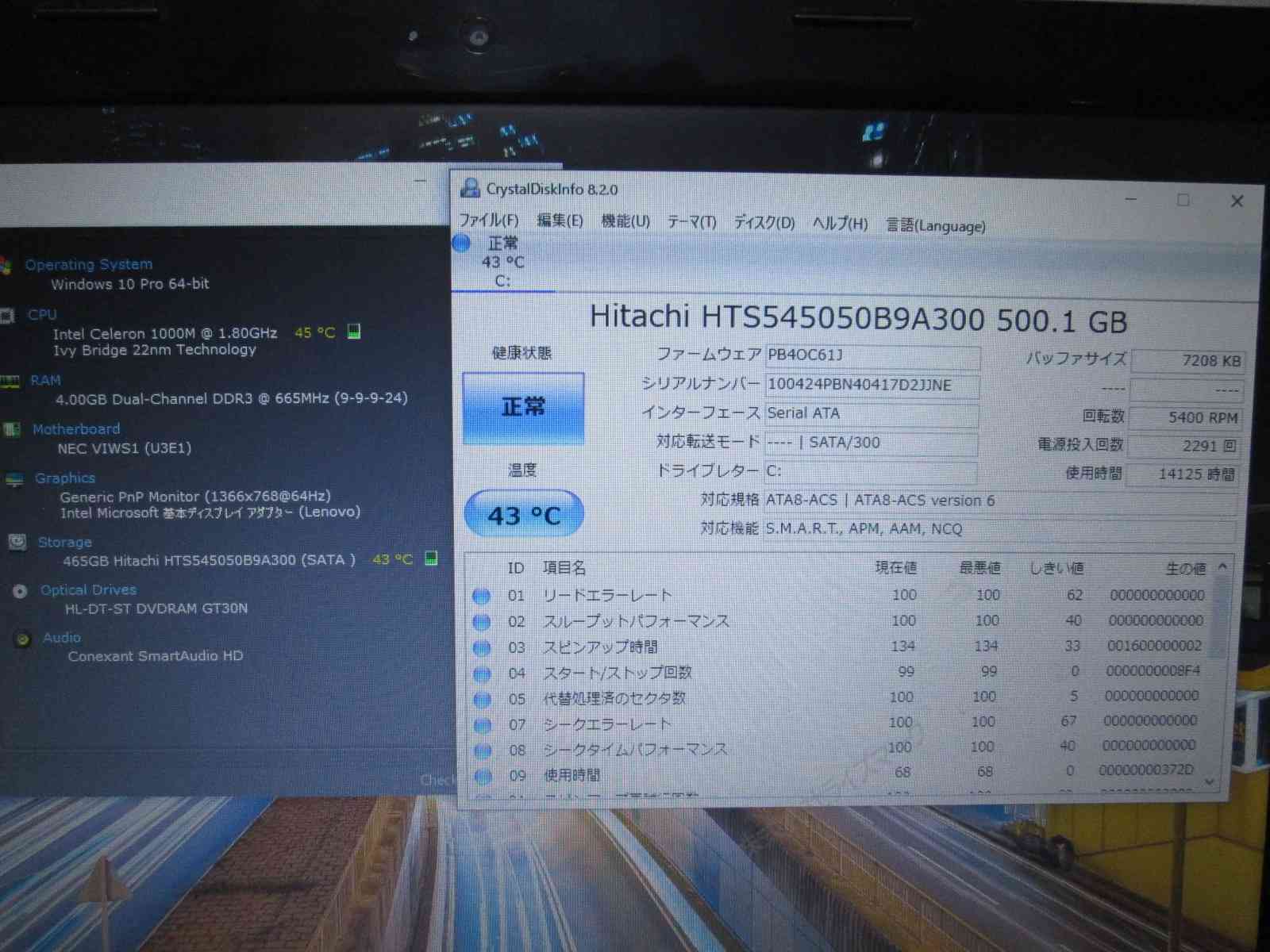
Task: Click the CPU chip icon in Speccy
Action: tap(8, 316)
